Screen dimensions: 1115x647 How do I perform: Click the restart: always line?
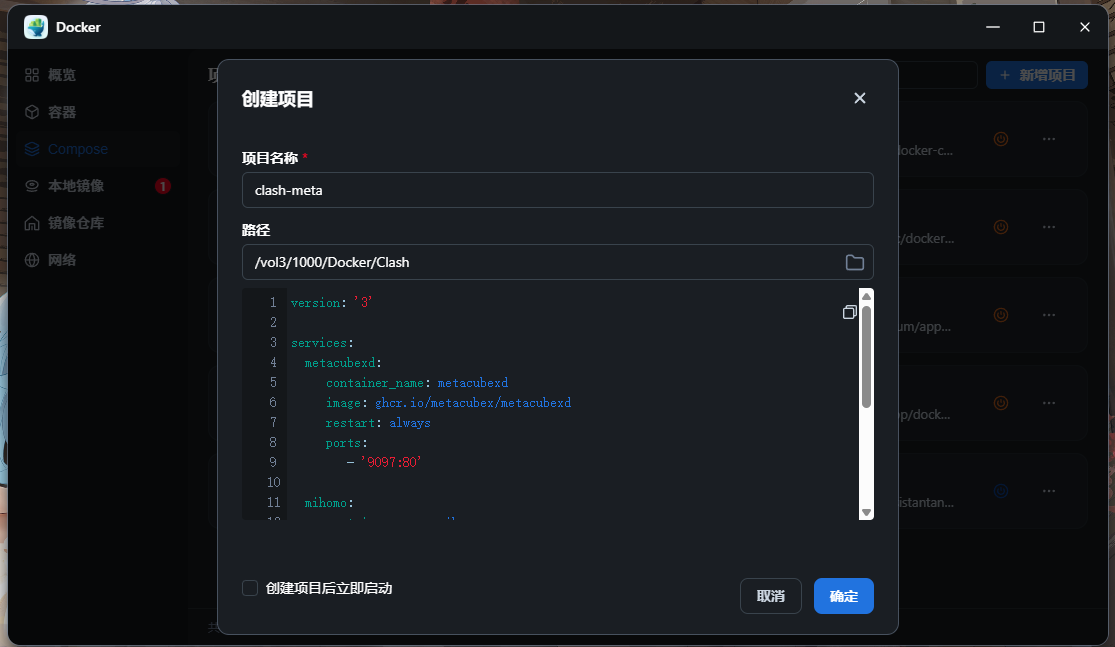click(x=378, y=423)
